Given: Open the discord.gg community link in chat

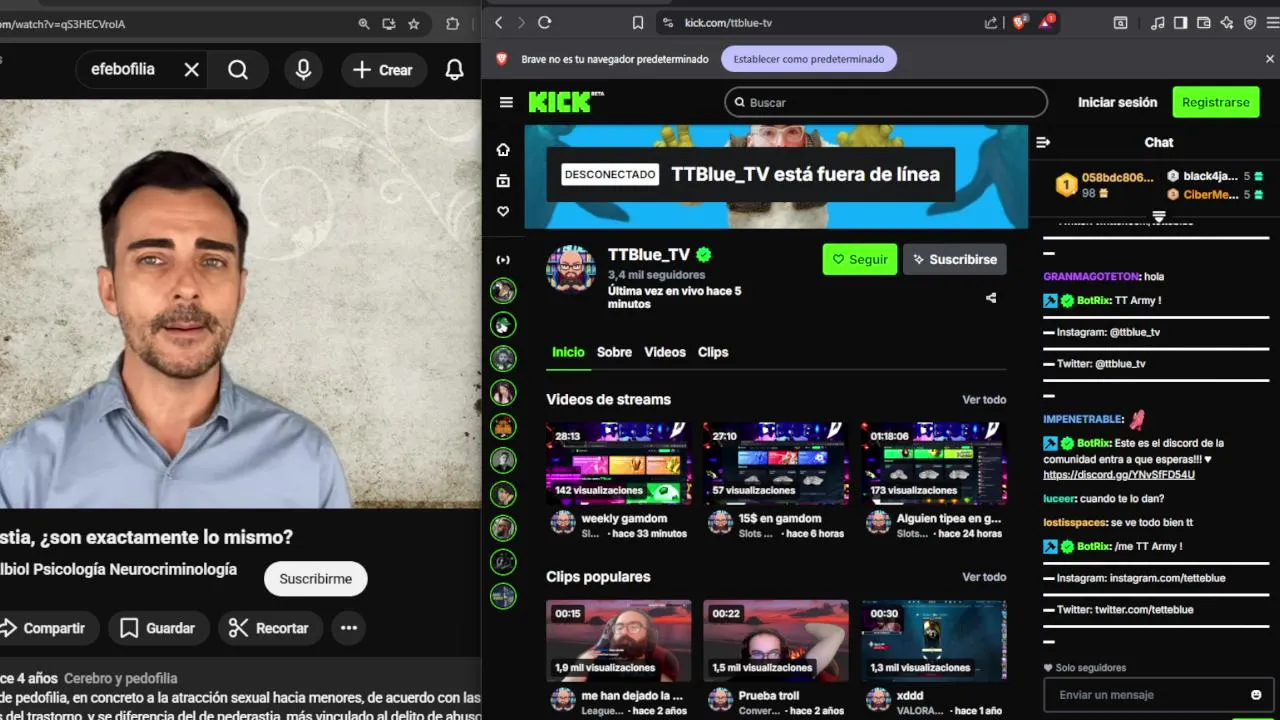Looking at the screenshot, I should pyautogui.click(x=1118, y=474).
